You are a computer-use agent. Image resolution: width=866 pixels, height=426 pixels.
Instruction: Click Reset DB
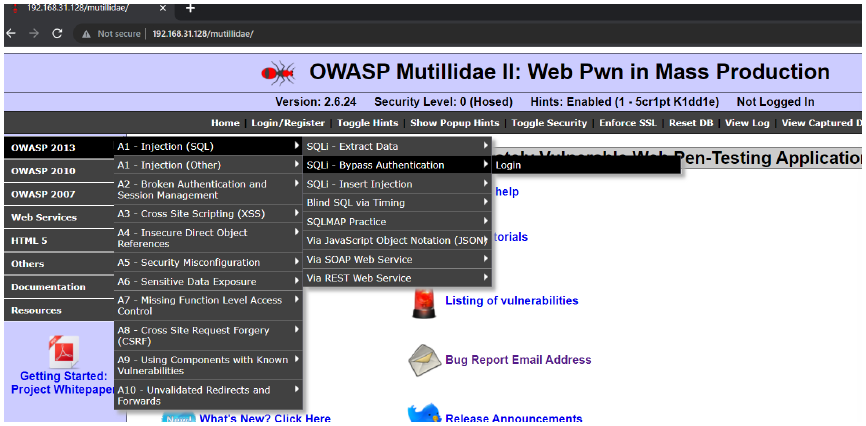[691, 123]
